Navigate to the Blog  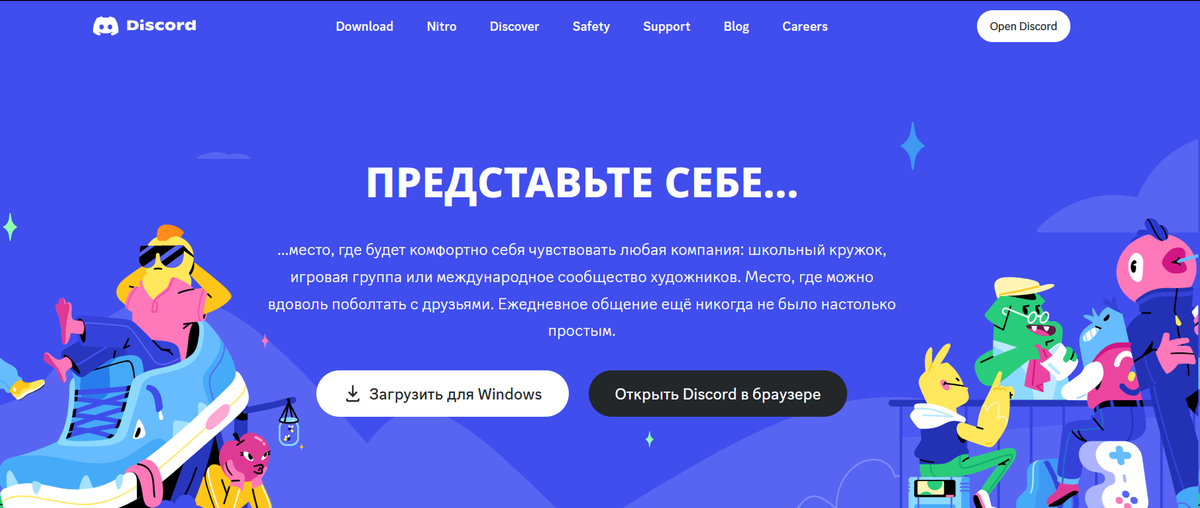pos(736,27)
